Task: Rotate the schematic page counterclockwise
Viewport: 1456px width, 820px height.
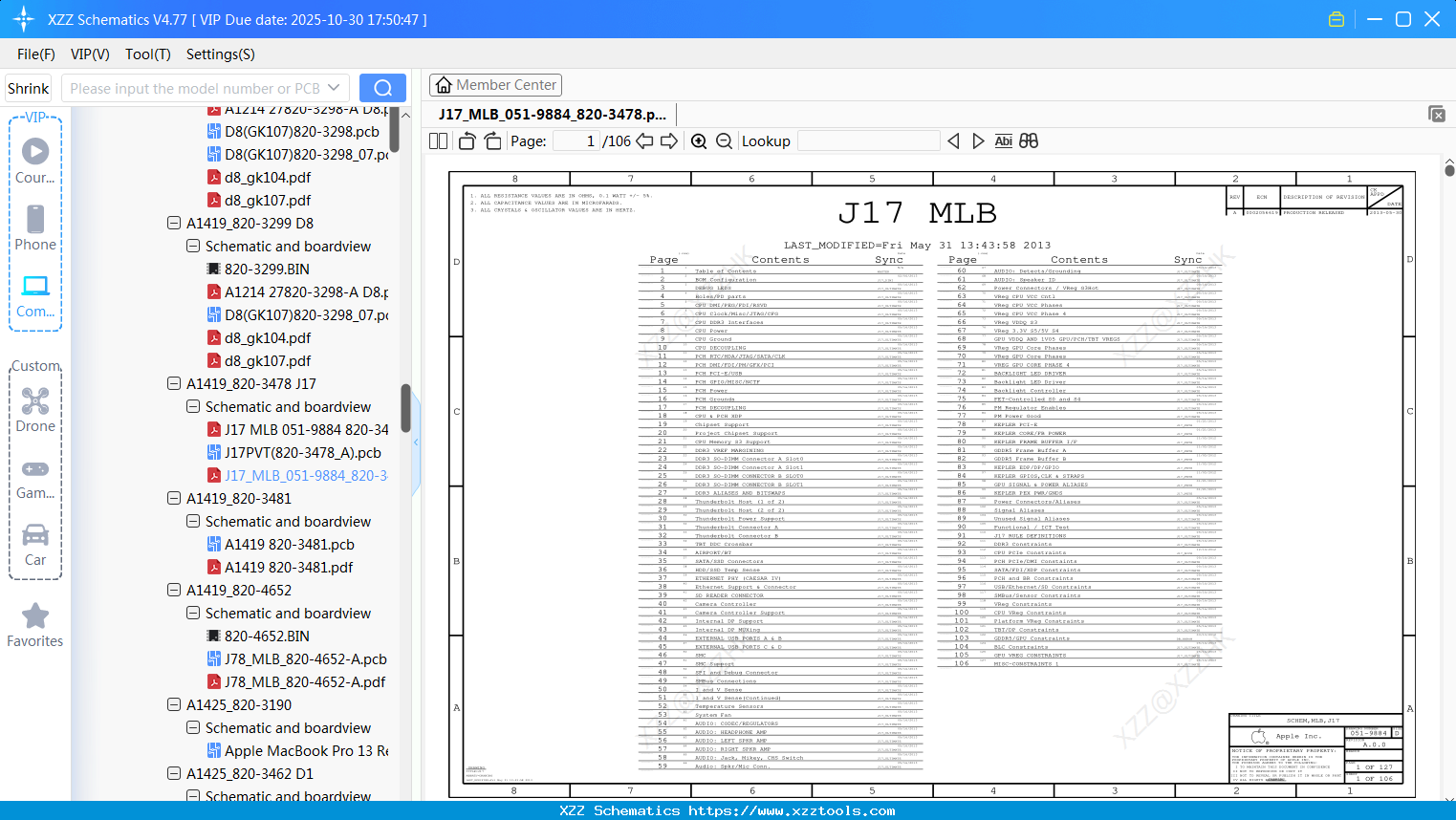Action: click(x=467, y=141)
